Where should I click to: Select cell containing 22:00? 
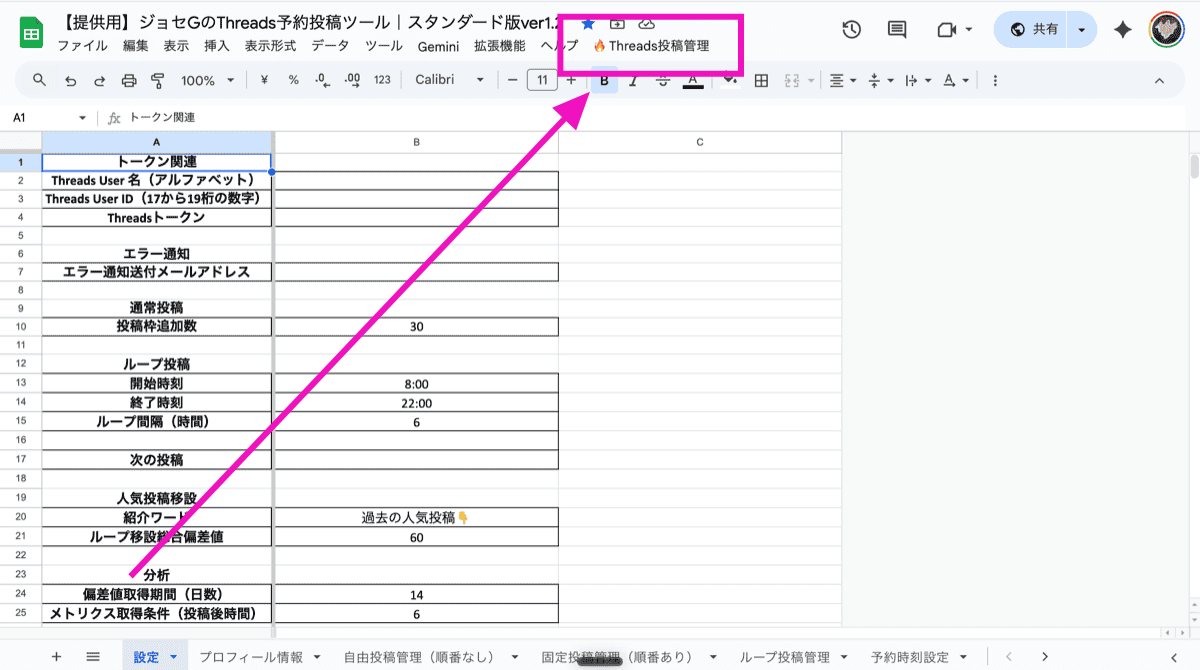point(416,403)
